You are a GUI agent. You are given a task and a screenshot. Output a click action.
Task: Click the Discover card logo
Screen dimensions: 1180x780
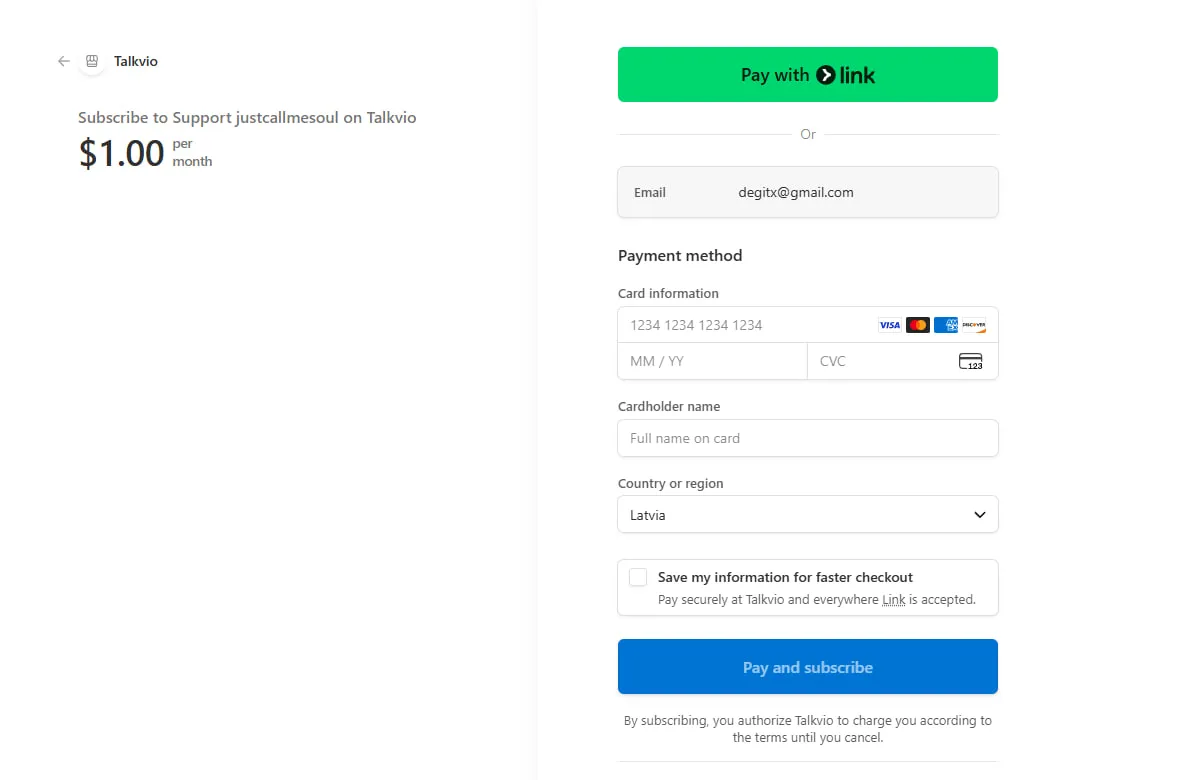[974, 325]
